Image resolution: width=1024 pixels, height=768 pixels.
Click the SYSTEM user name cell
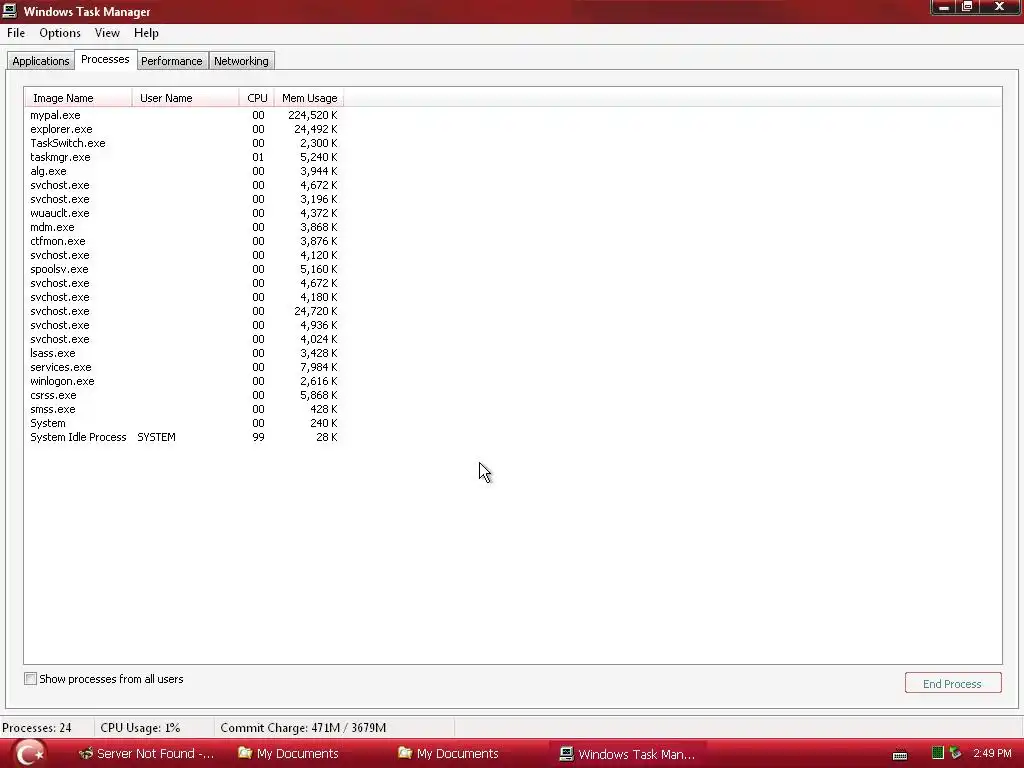[x=156, y=438]
